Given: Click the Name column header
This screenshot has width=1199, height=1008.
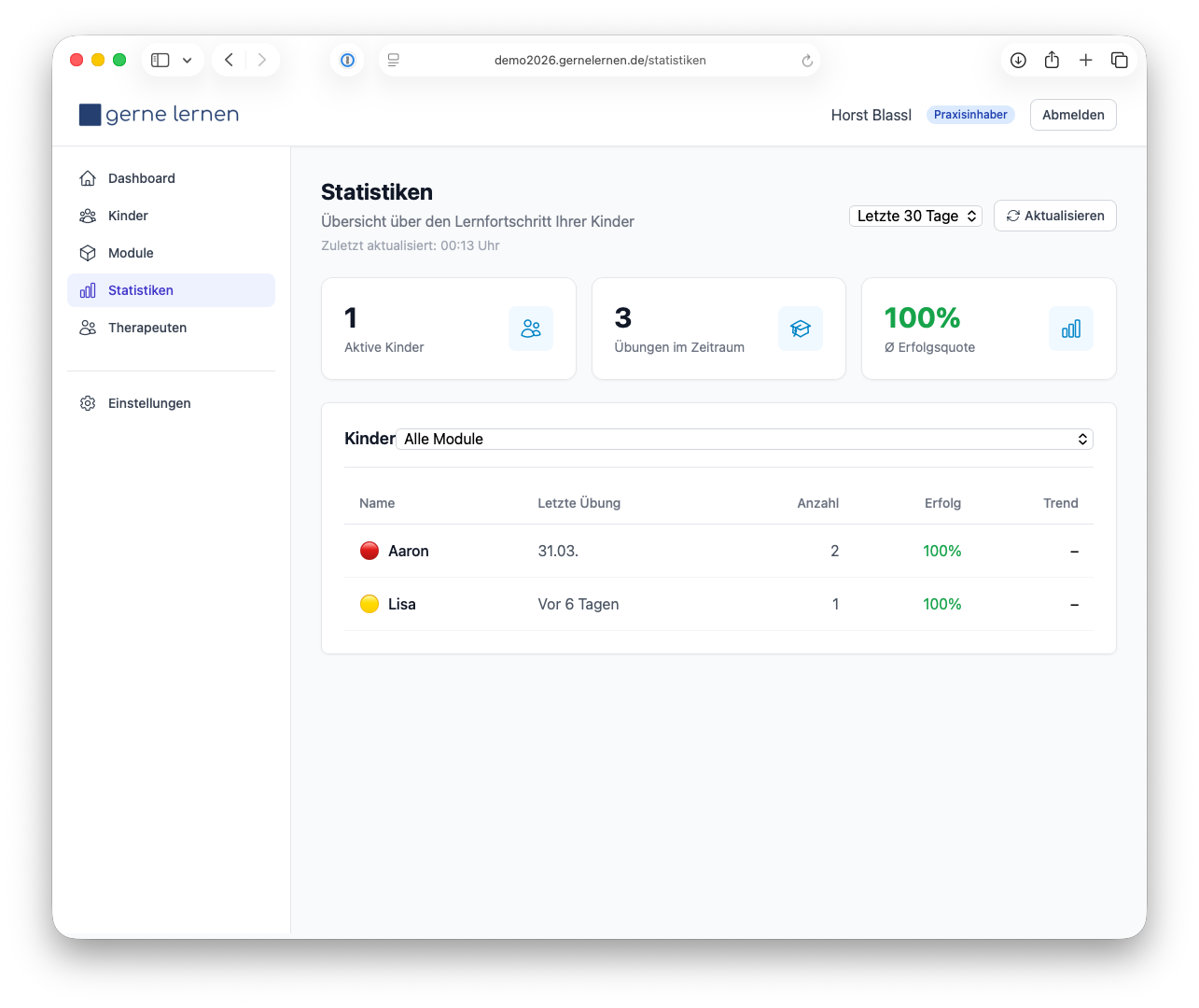Looking at the screenshot, I should tap(377, 503).
